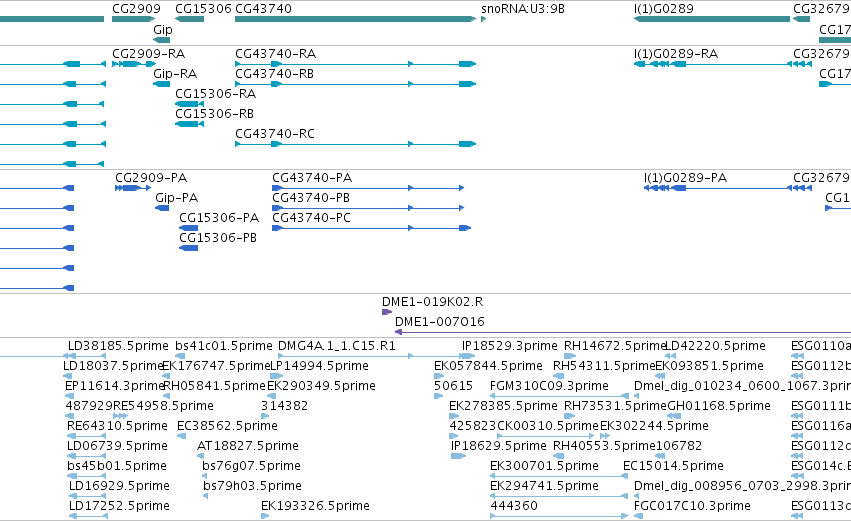Click EST bs41c01.5prime

coord(224,346)
